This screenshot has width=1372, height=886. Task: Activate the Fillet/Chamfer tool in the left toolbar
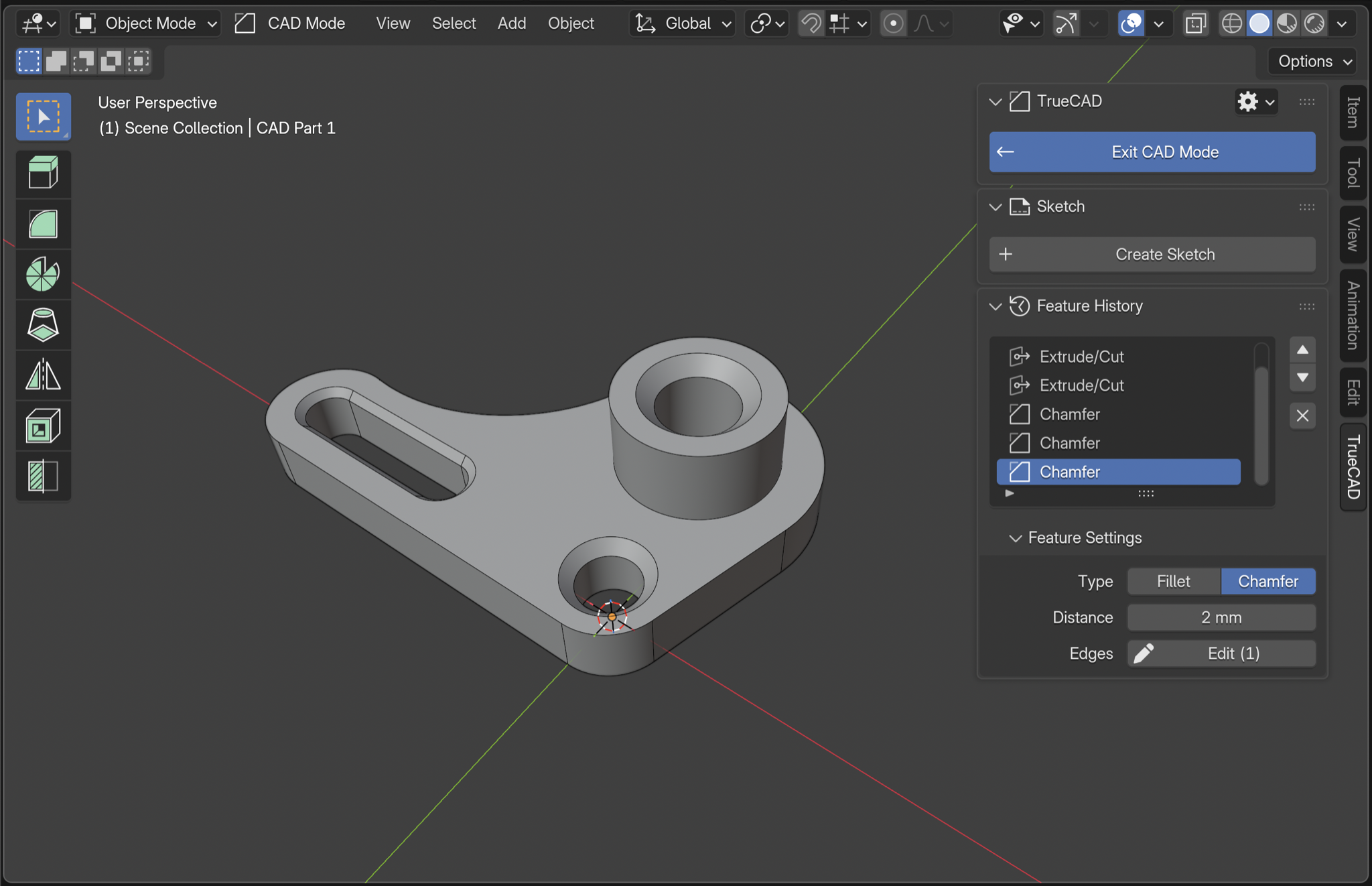click(44, 224)
